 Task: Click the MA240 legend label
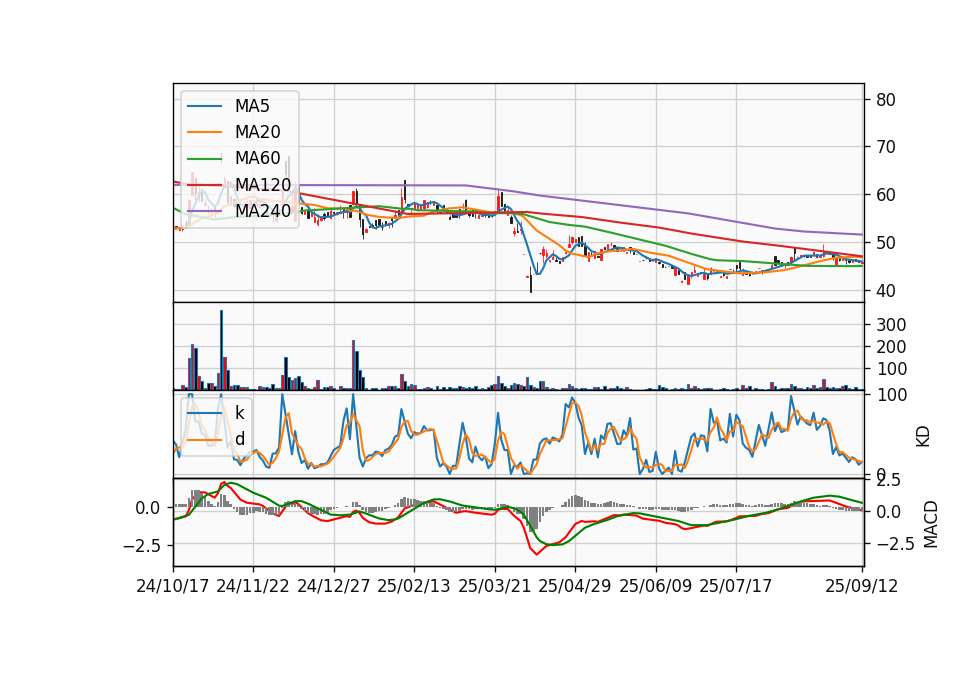coord(263,211)
